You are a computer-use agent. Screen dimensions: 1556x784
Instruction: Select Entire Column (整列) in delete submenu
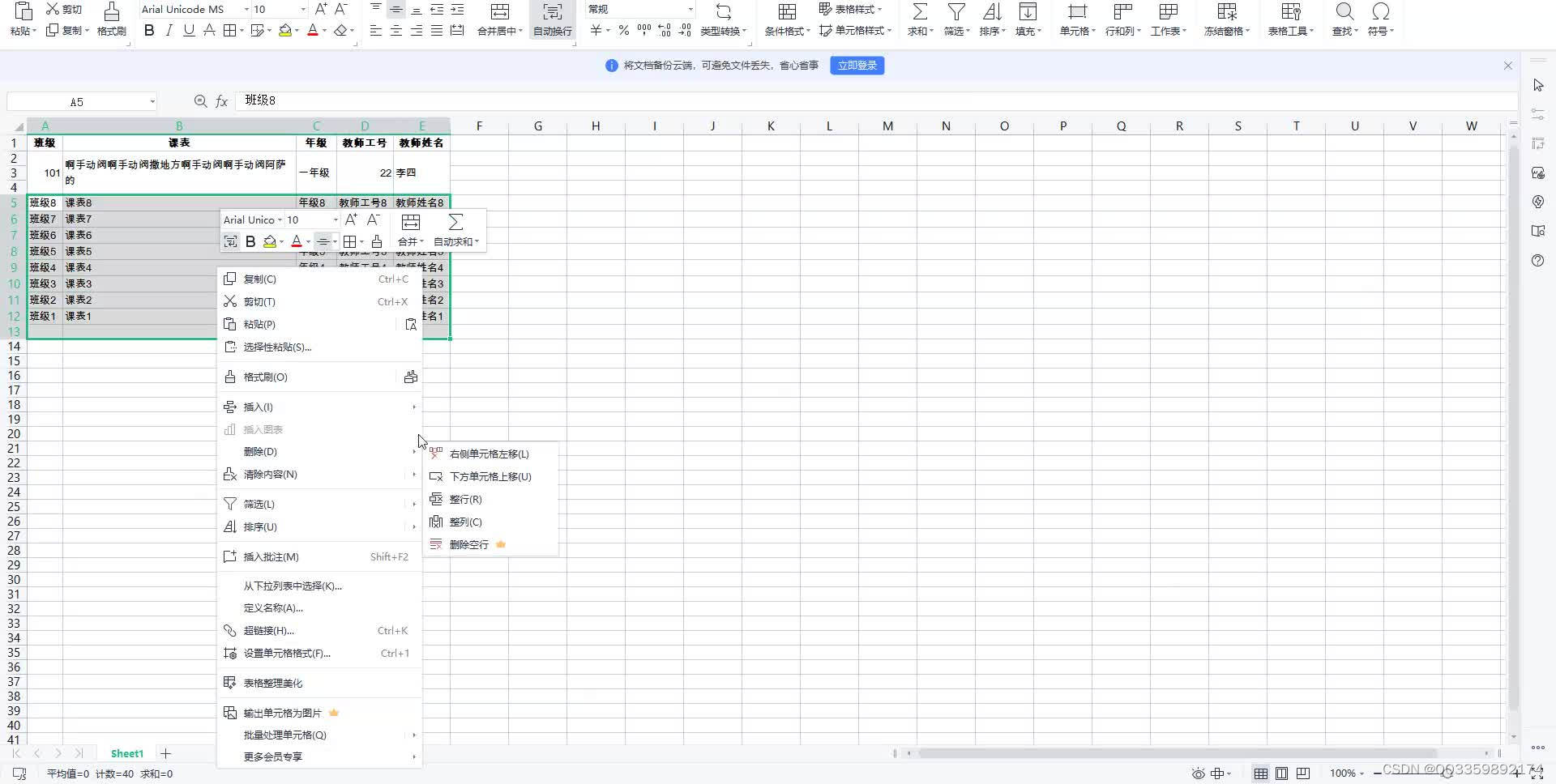coord(491,522)
